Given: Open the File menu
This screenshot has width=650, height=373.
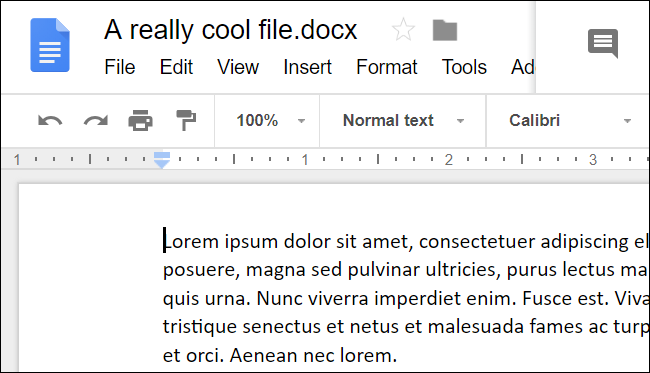Looking at the screenshot, I should point(120,67).
